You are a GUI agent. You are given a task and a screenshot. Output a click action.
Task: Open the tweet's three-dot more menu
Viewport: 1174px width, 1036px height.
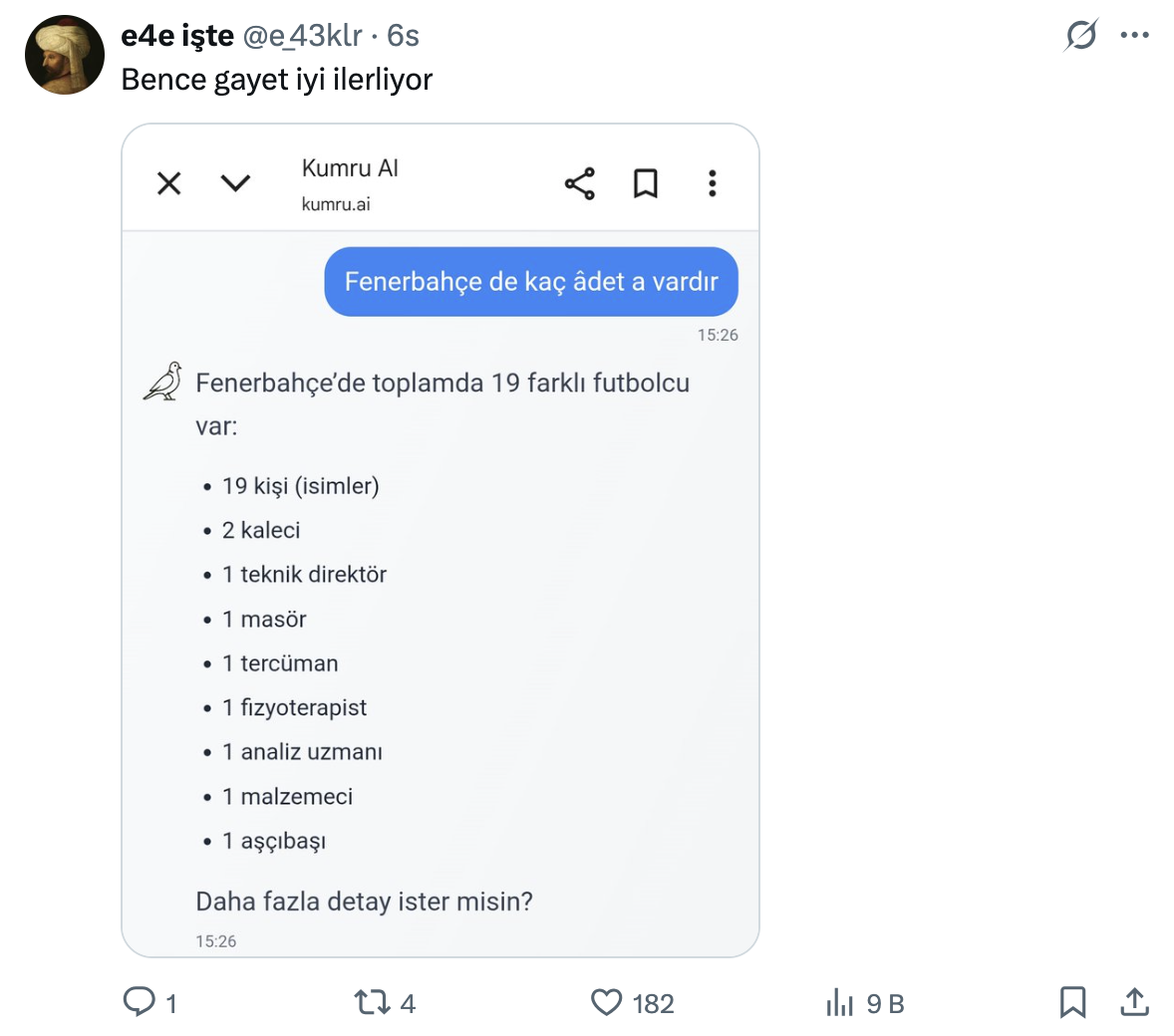[1134, 35]
